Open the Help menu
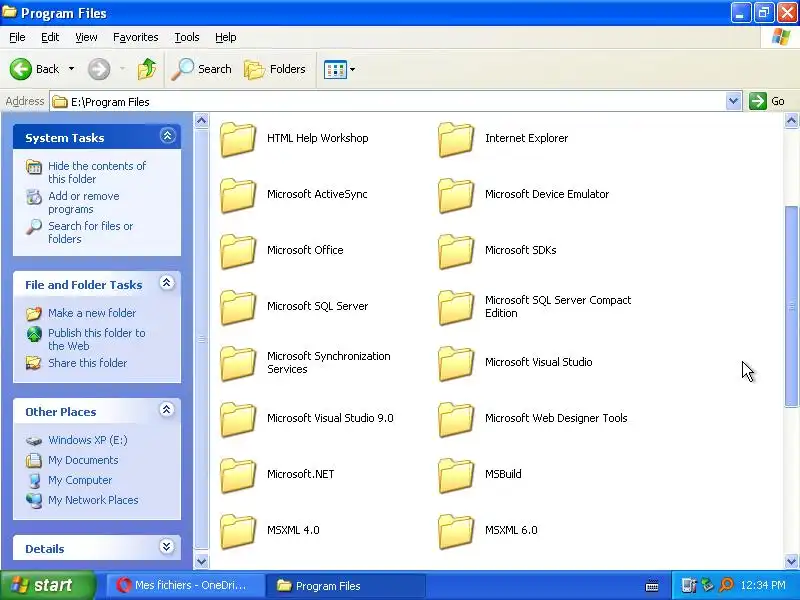This screenshot has width=800, height=600. (x=226, y=37)
